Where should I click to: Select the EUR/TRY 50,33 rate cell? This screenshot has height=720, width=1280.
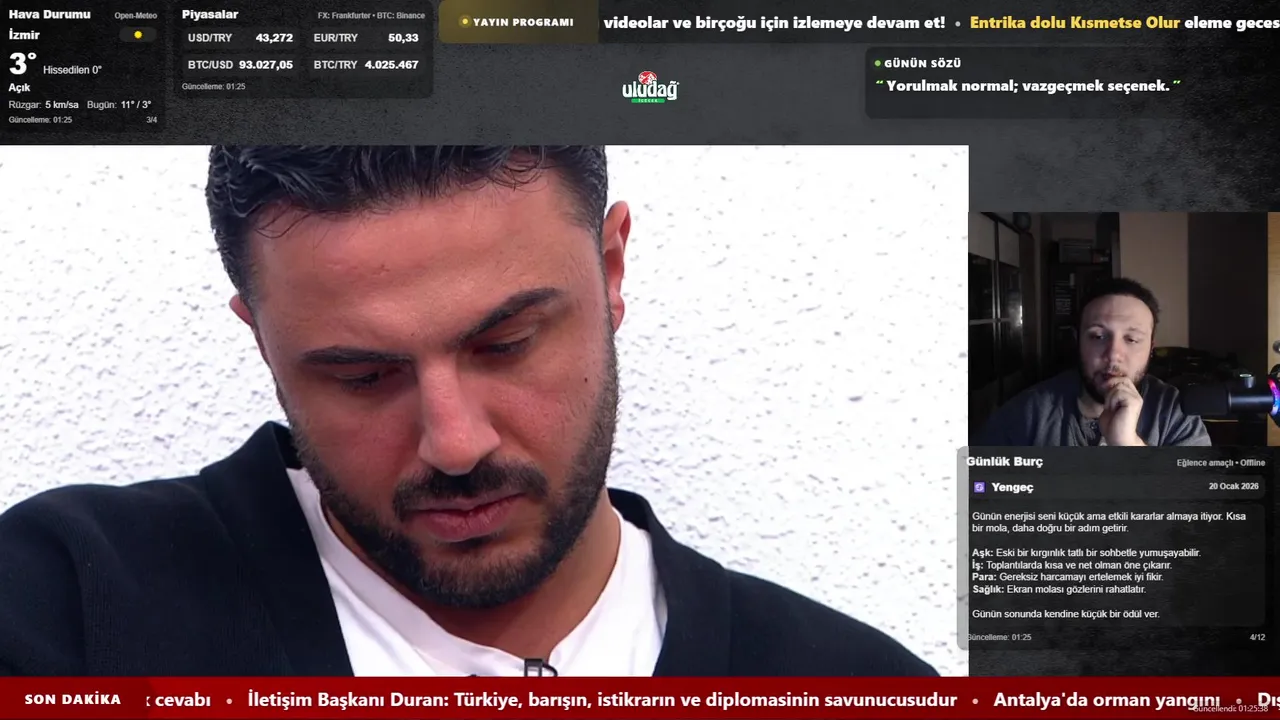pyautogui.click(x=366, y=38)
